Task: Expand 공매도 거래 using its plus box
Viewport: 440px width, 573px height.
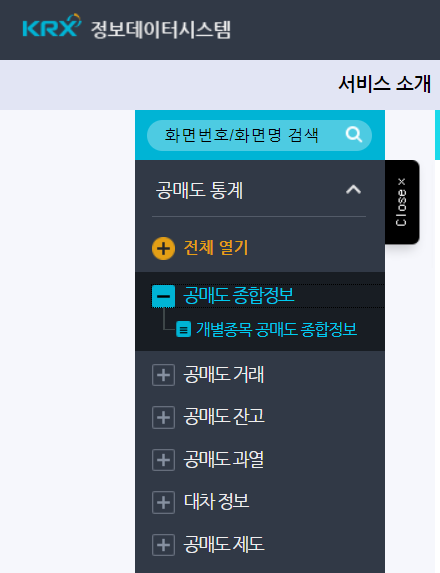Action: pyautogui.click(x=163, y=375)
